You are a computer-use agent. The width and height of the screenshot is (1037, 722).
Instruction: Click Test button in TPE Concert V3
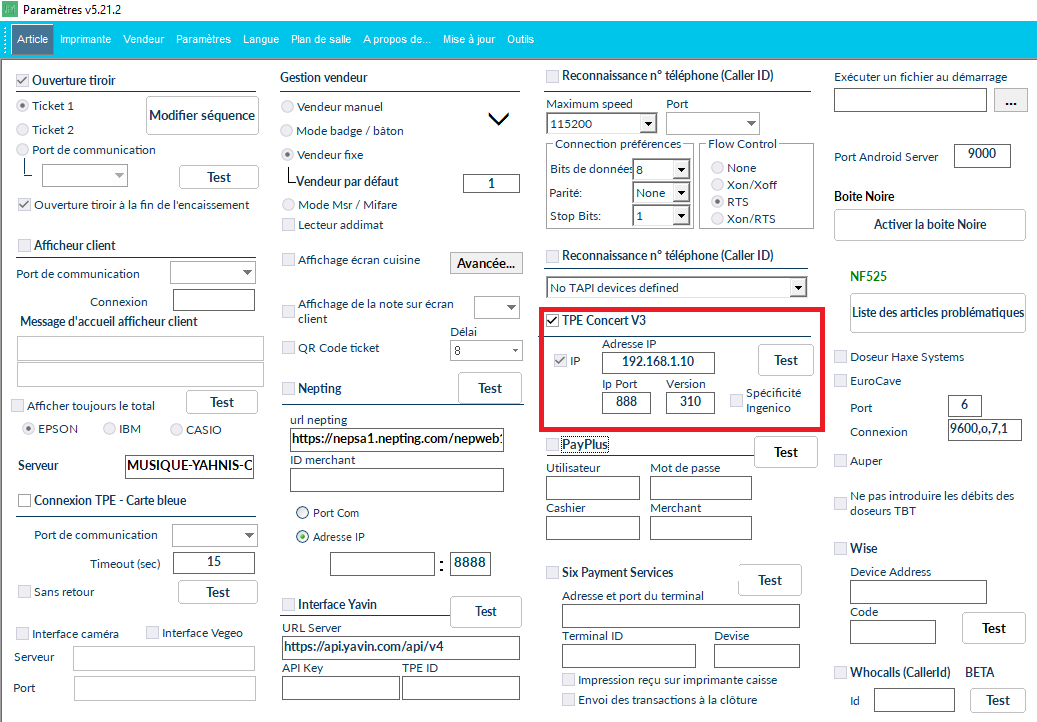[x=786, y=360]
